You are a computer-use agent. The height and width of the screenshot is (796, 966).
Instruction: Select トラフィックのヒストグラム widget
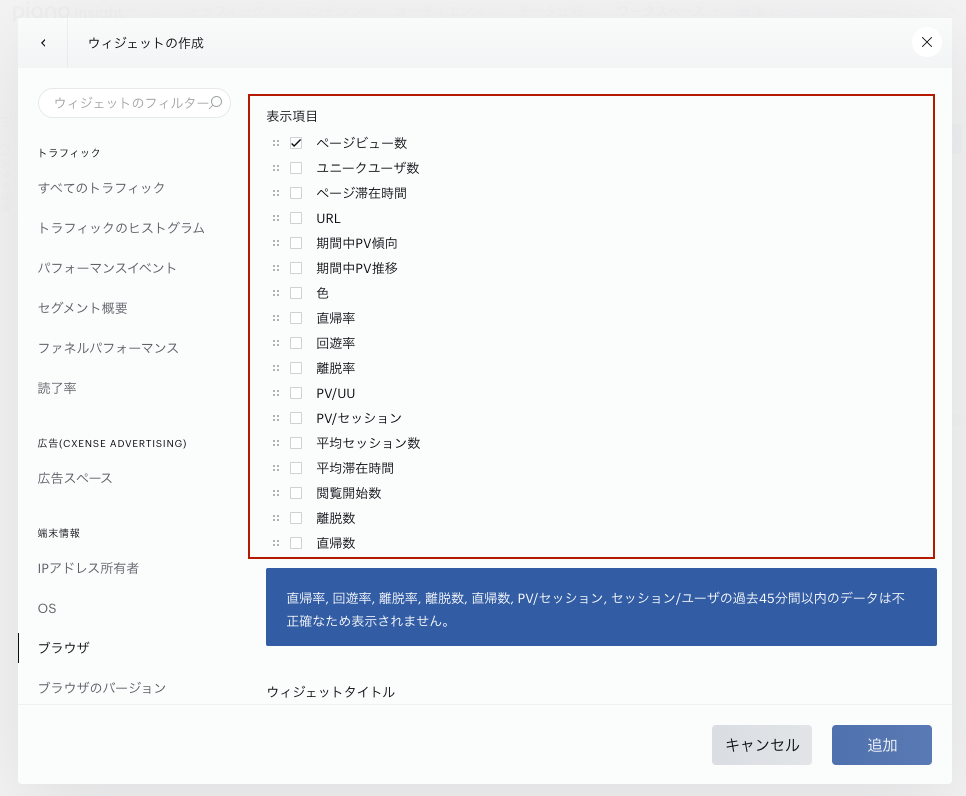click(x=121, y=227)
